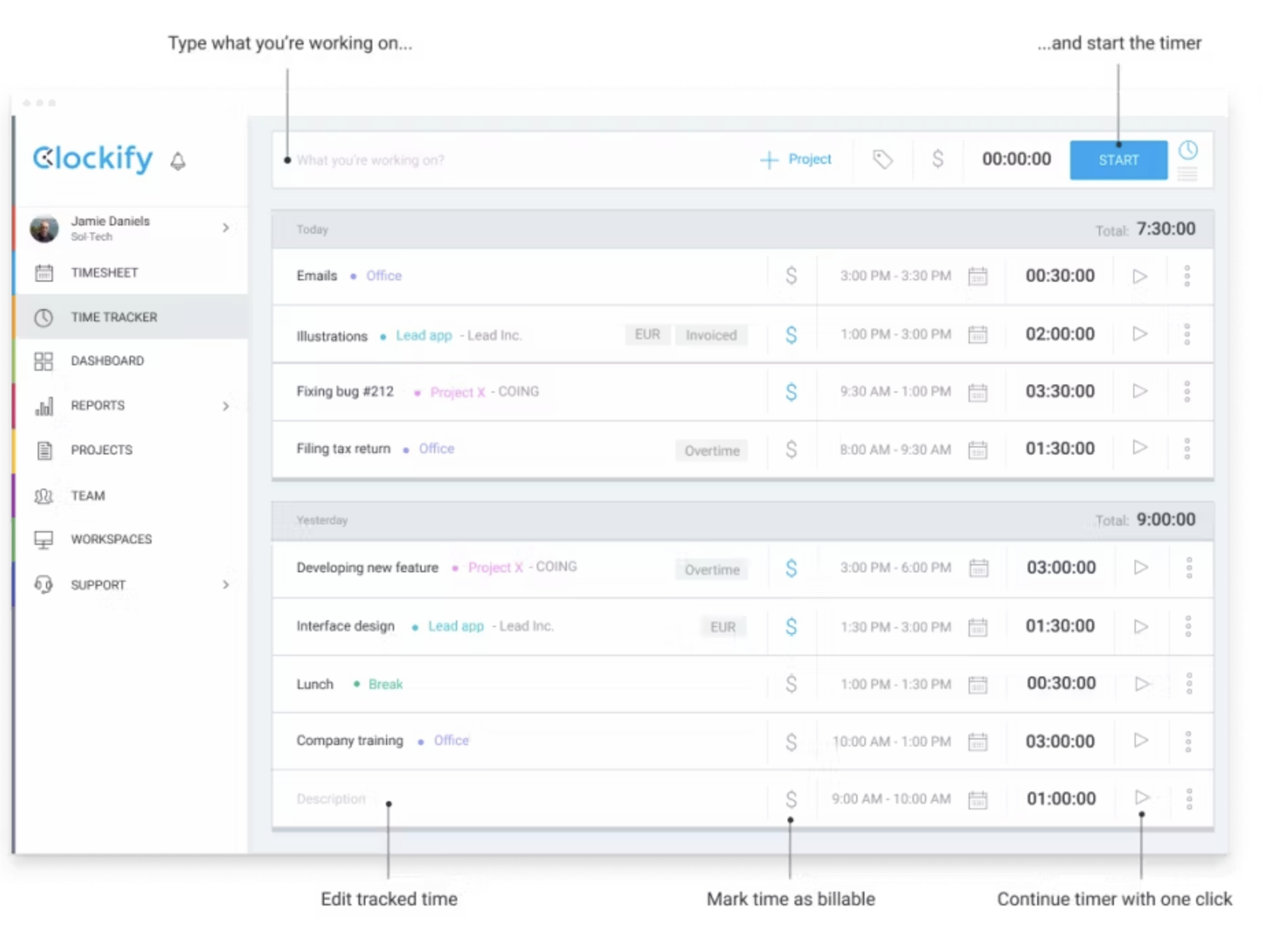Click the notification bell icon
This screenshot has width=1262, height=952.
tap(178, 161)
